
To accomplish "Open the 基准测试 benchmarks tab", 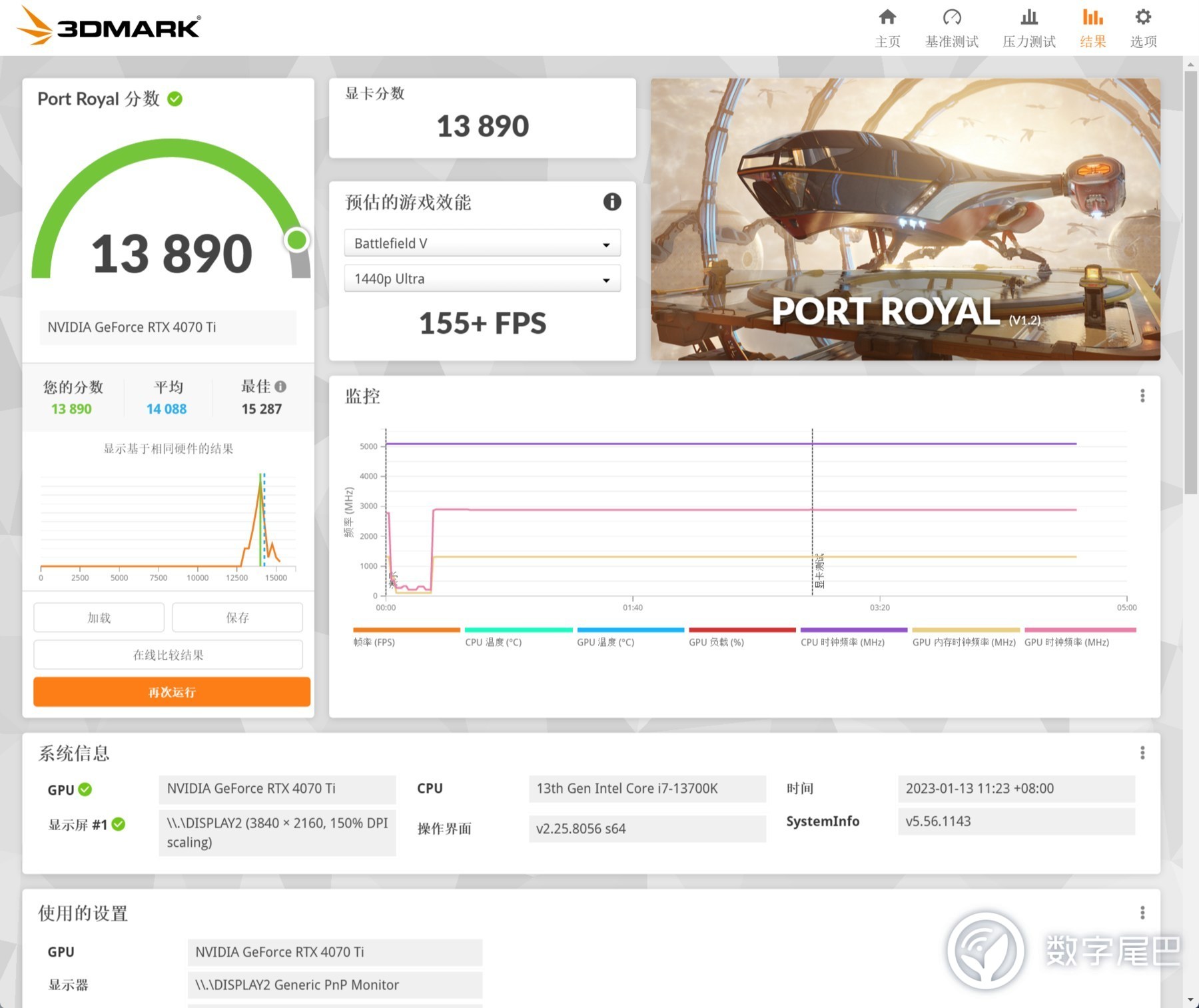I will [952, 28].
